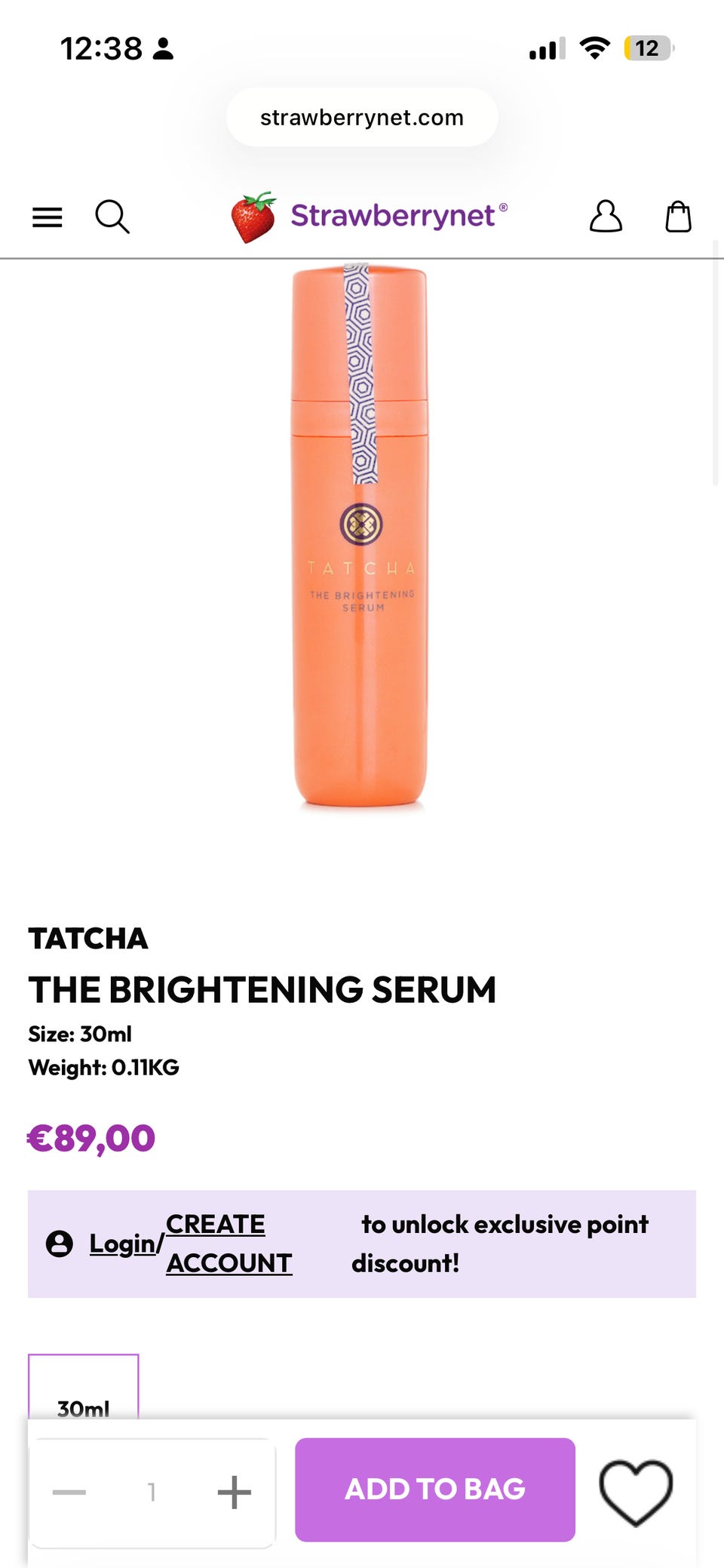The height and width of the screenshot is (1568, 724).
Task: Click the page scrollbar on right edge
Action: tap(716, 362)
